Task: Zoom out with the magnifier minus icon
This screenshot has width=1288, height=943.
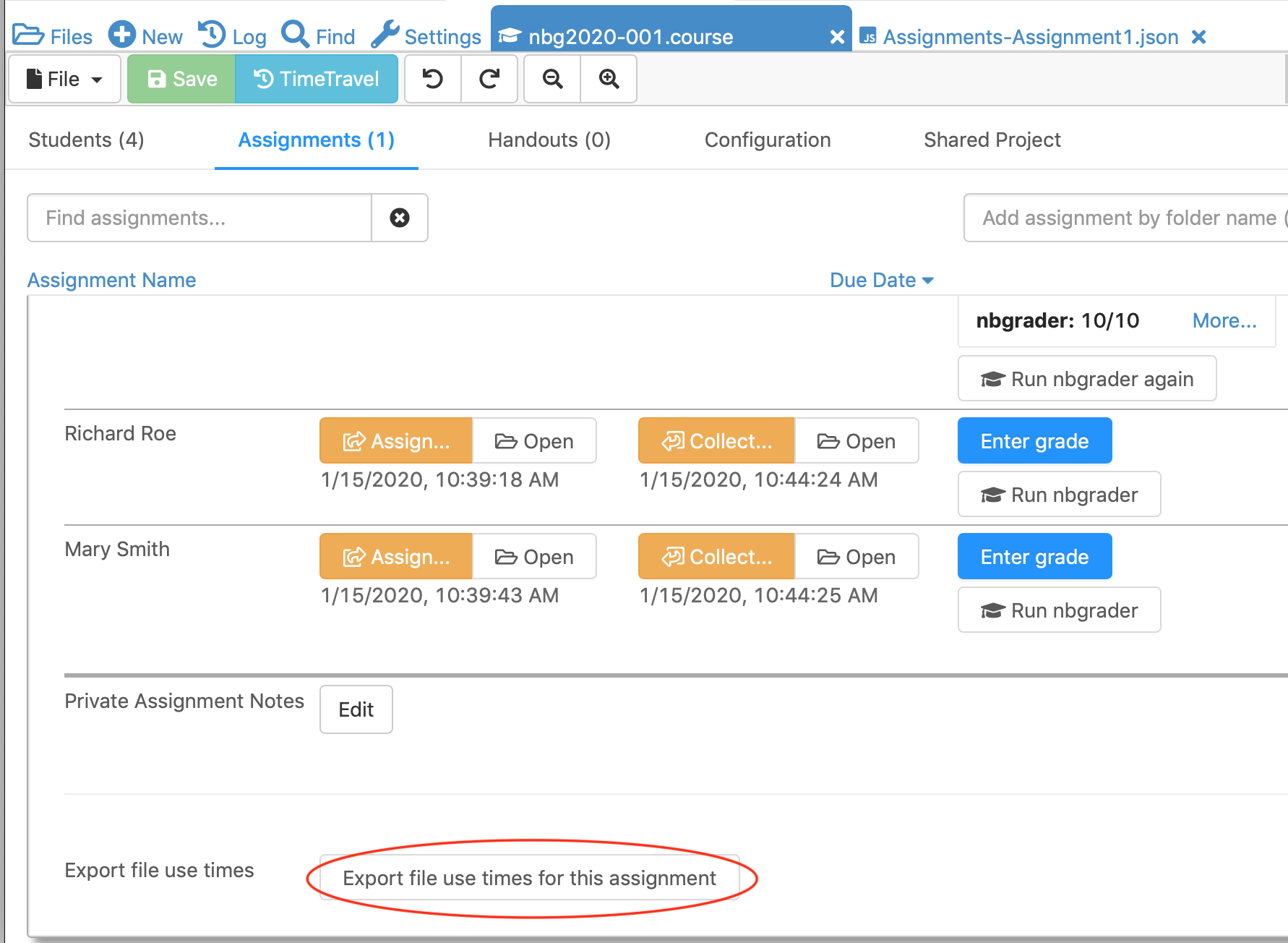Action: pos(553,79)
